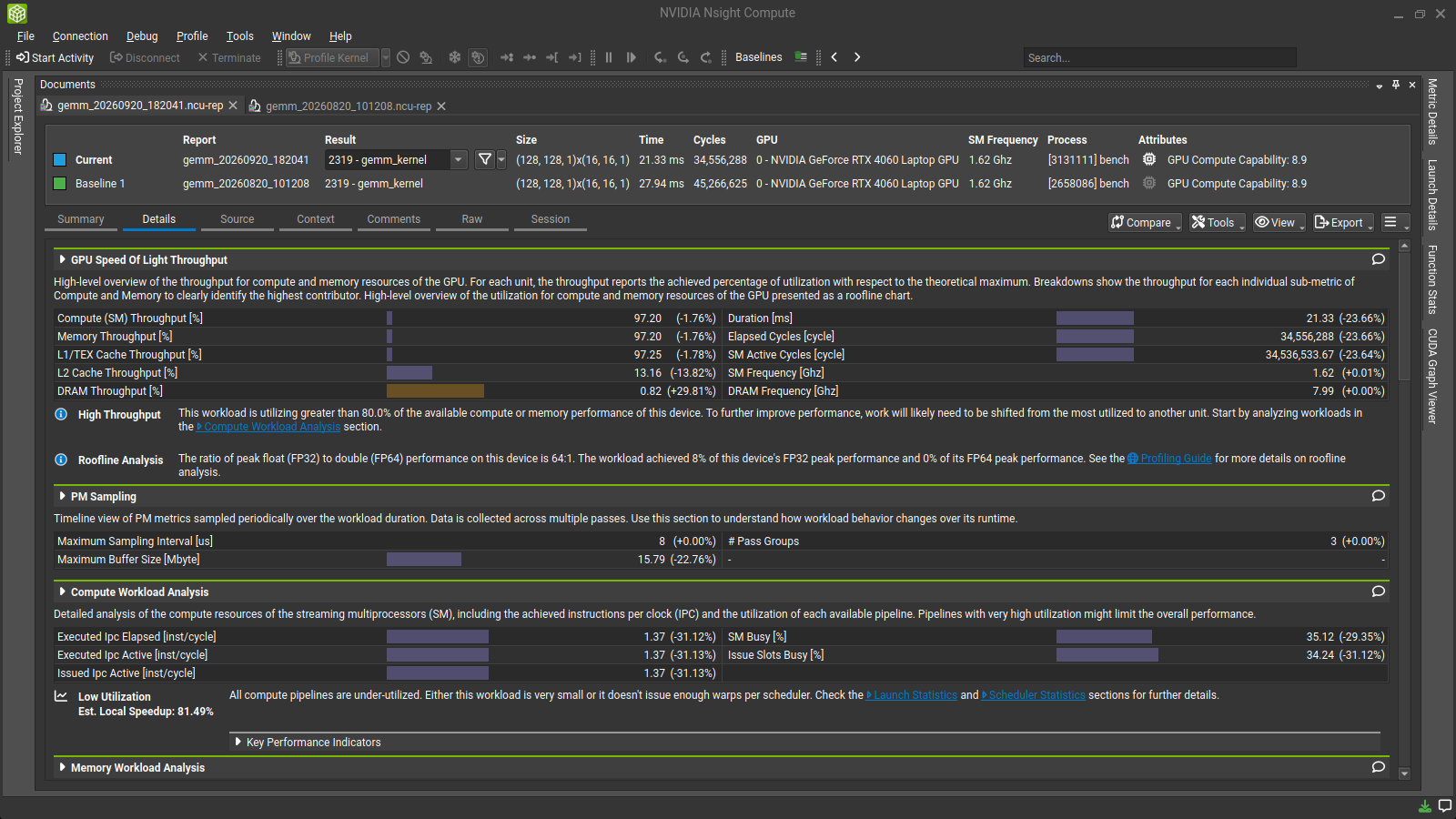Pin the Documents panel with the pin icon

click(1396, 85)
